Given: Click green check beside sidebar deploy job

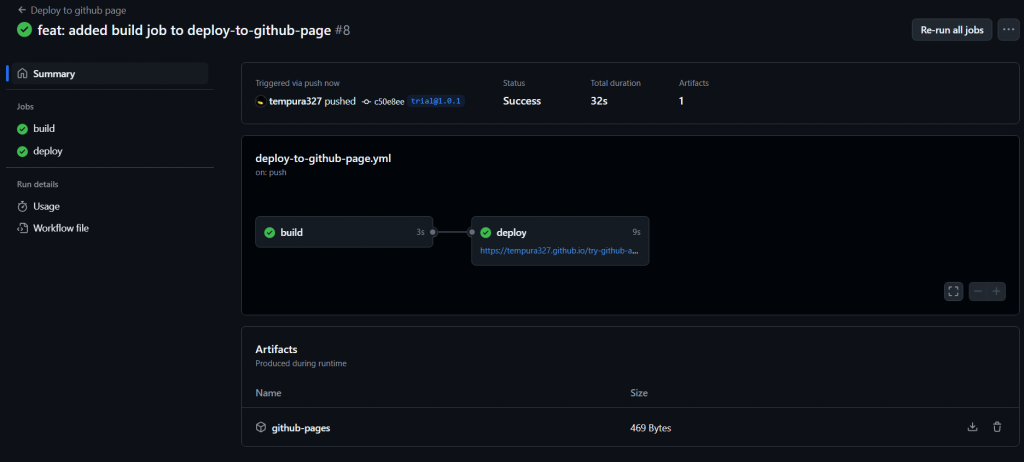Looking at the screenshot, I should (x=22, y=151).
